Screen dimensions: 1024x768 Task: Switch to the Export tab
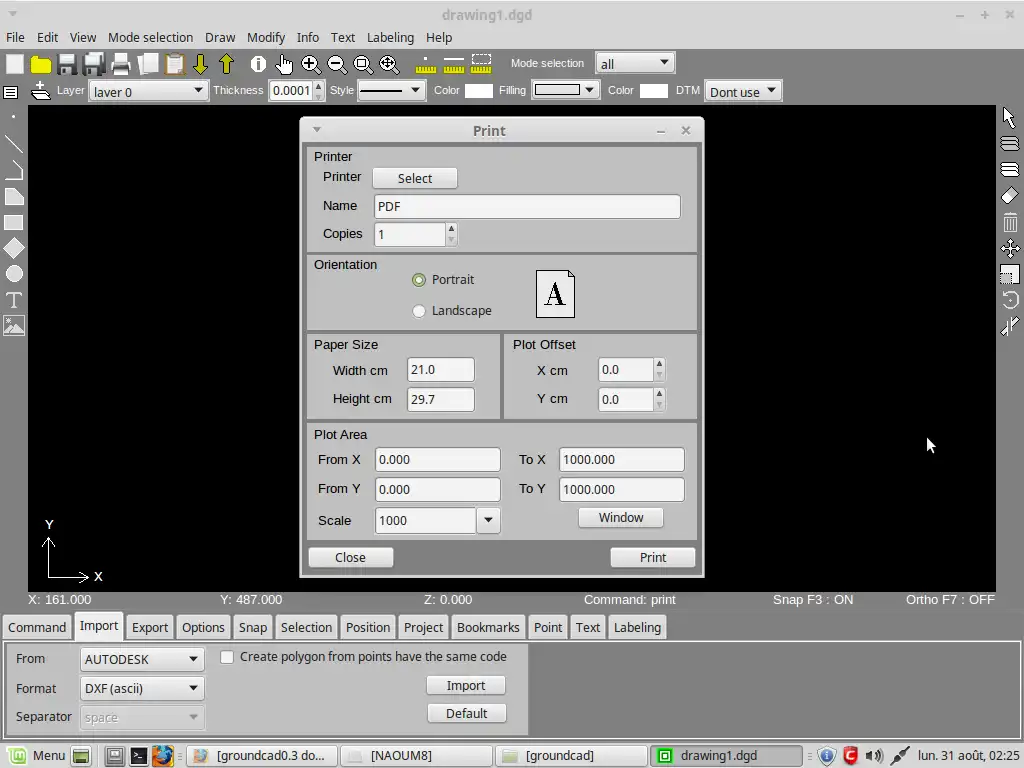[x=150, y=627]
